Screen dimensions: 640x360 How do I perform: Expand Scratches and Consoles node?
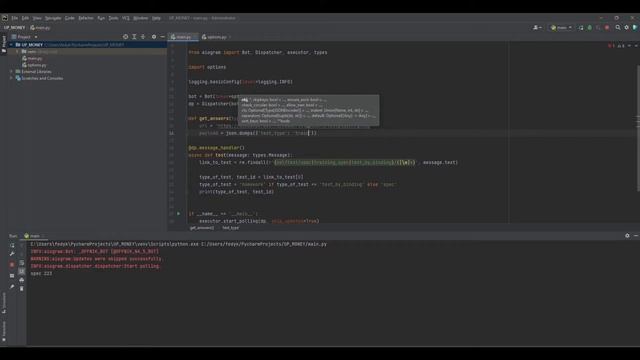point(11,78)
